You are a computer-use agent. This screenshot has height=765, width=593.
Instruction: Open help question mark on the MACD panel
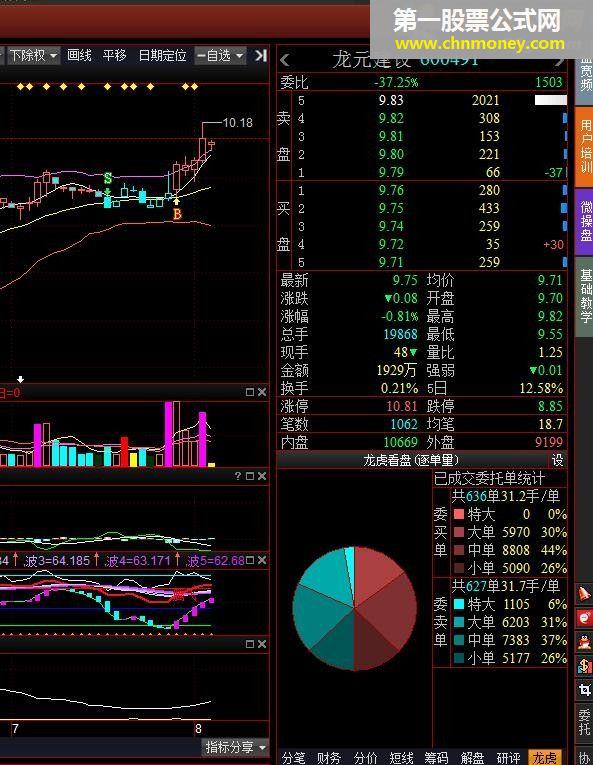(x=238, y=476)
